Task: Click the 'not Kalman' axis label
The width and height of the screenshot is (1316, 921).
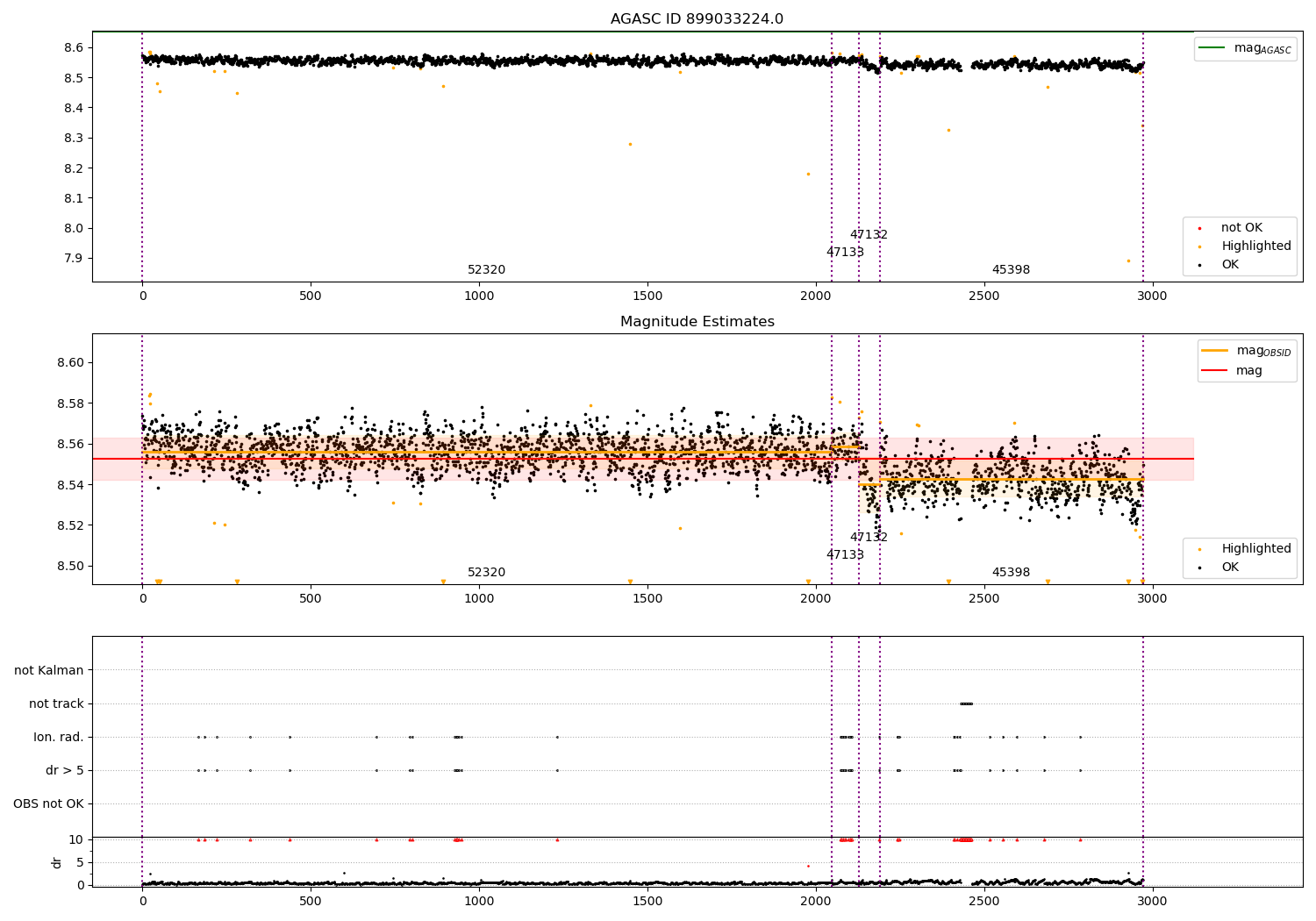Action: (49, 671)
